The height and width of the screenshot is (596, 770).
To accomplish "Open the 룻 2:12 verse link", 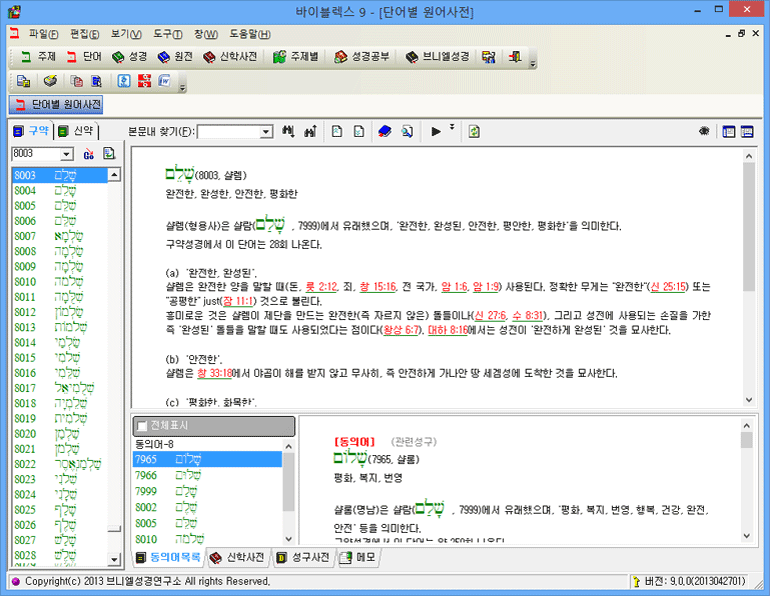I will click(322, 287).
